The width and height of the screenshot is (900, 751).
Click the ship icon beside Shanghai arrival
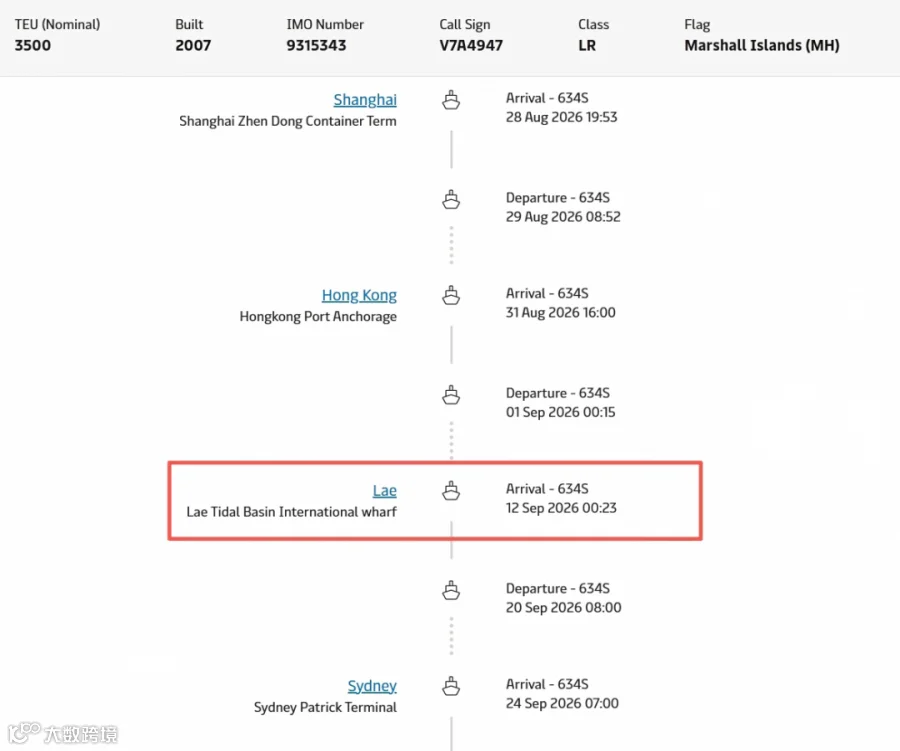coord(451,100)
